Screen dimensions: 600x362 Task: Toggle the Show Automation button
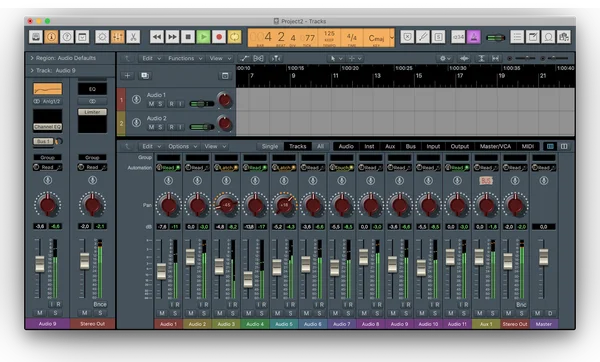pos(245,59)
